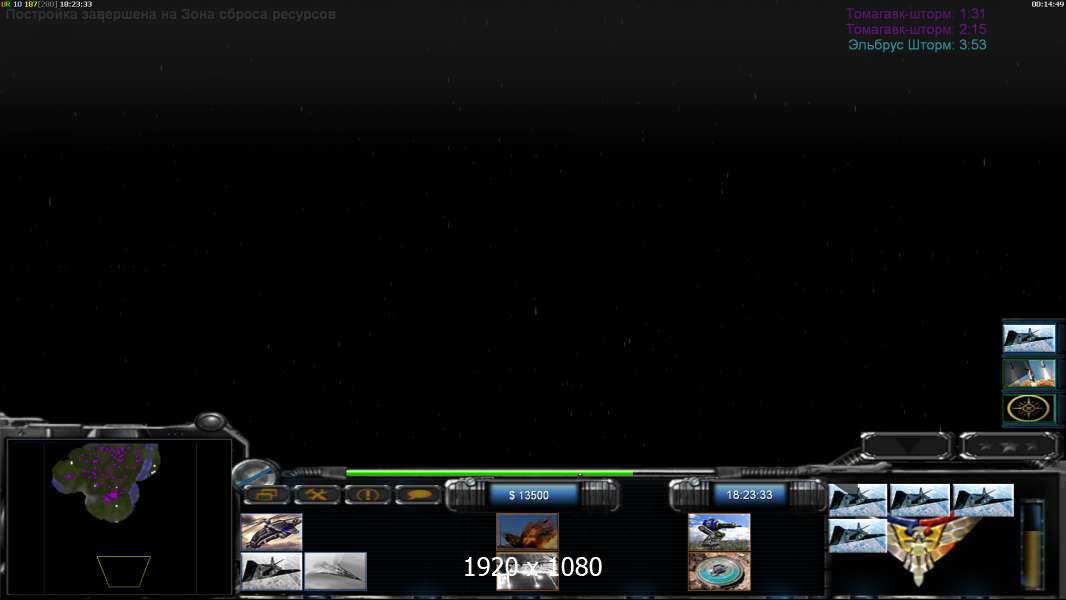Select the circular landing pad icon
Screen dimensions: 1066x600
719,571
